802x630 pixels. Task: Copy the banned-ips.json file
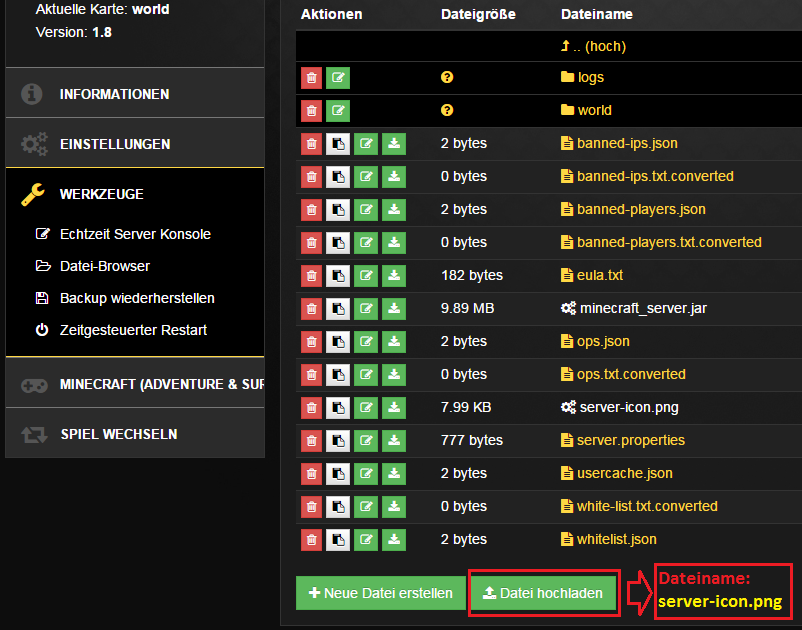click(x=338, y=144)
